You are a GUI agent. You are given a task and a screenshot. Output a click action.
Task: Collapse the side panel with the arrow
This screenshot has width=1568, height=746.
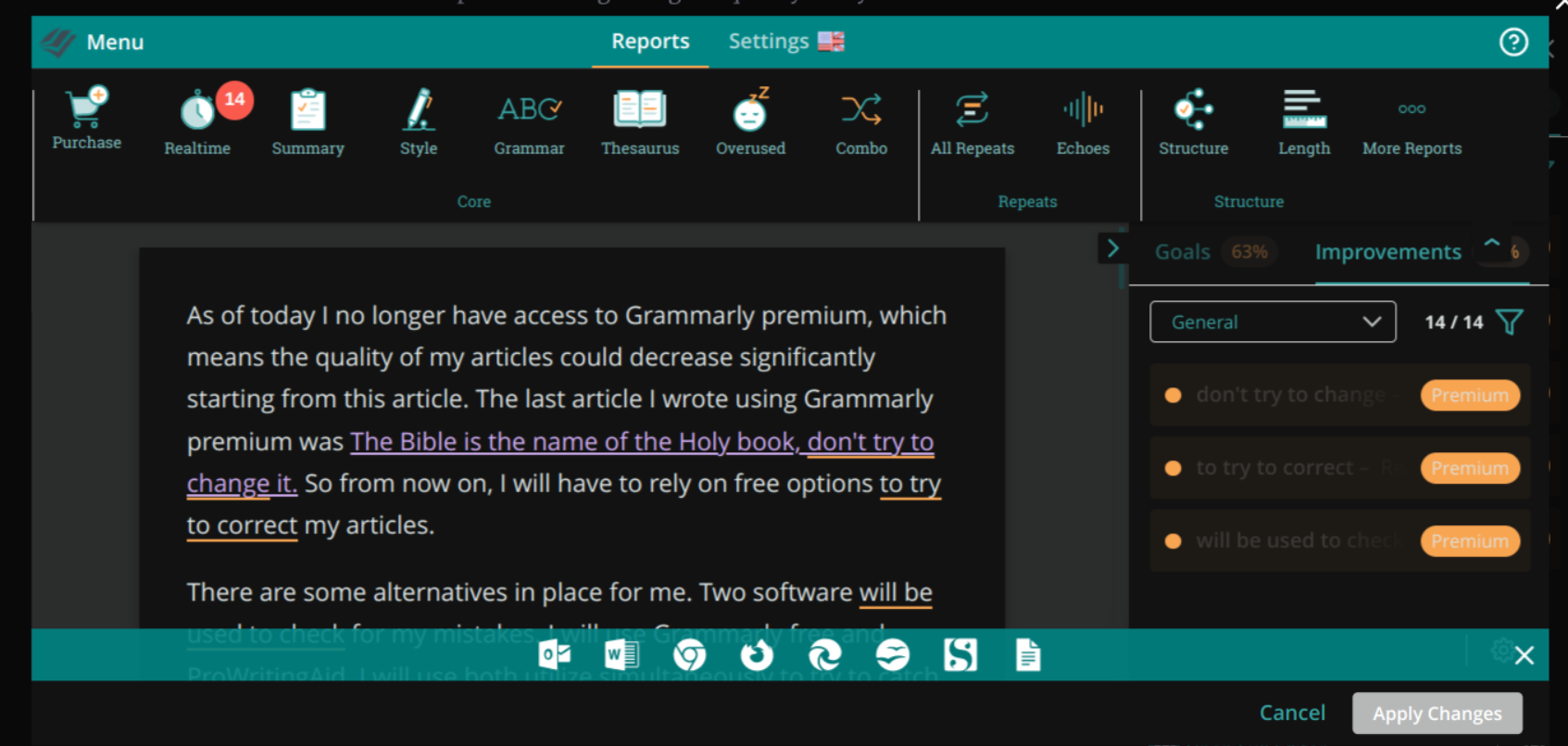pyautogui.click(x=1112, y=248)
